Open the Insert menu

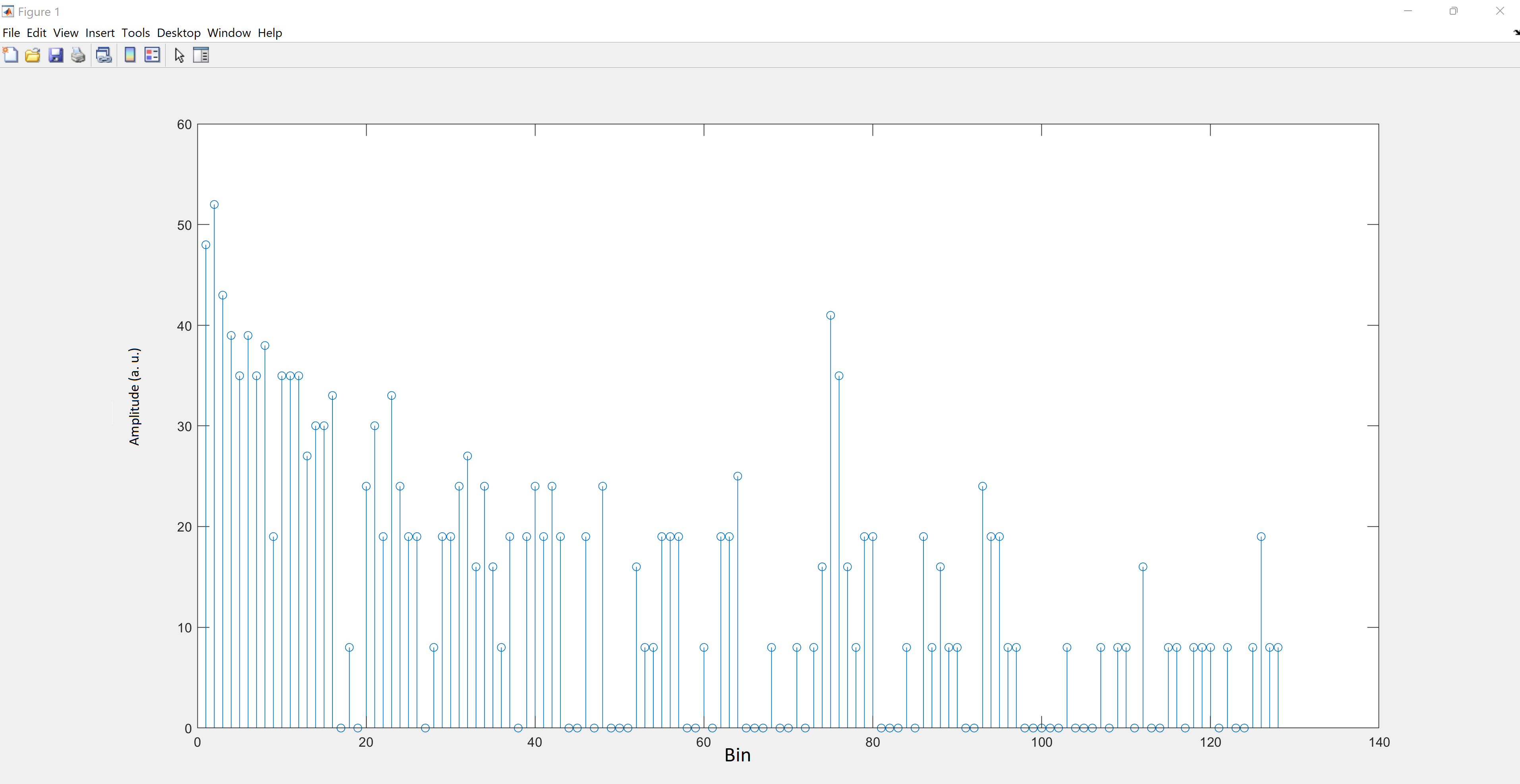coord(100,33)
